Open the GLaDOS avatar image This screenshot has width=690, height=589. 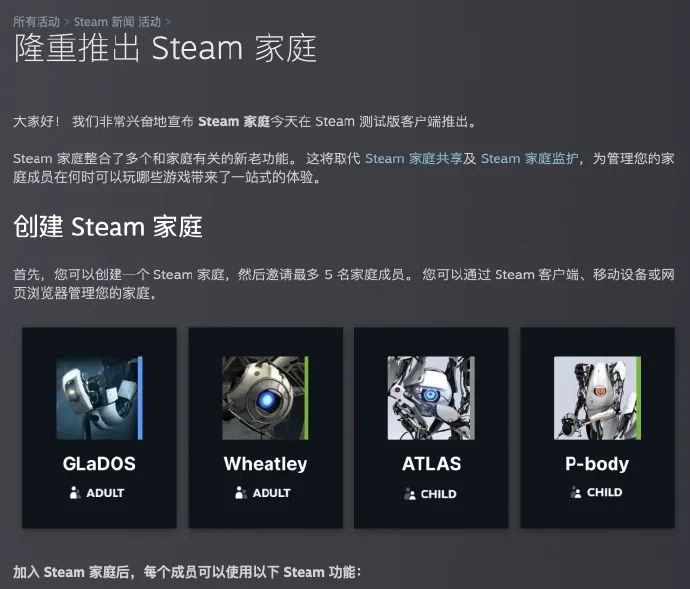(99, 398)
